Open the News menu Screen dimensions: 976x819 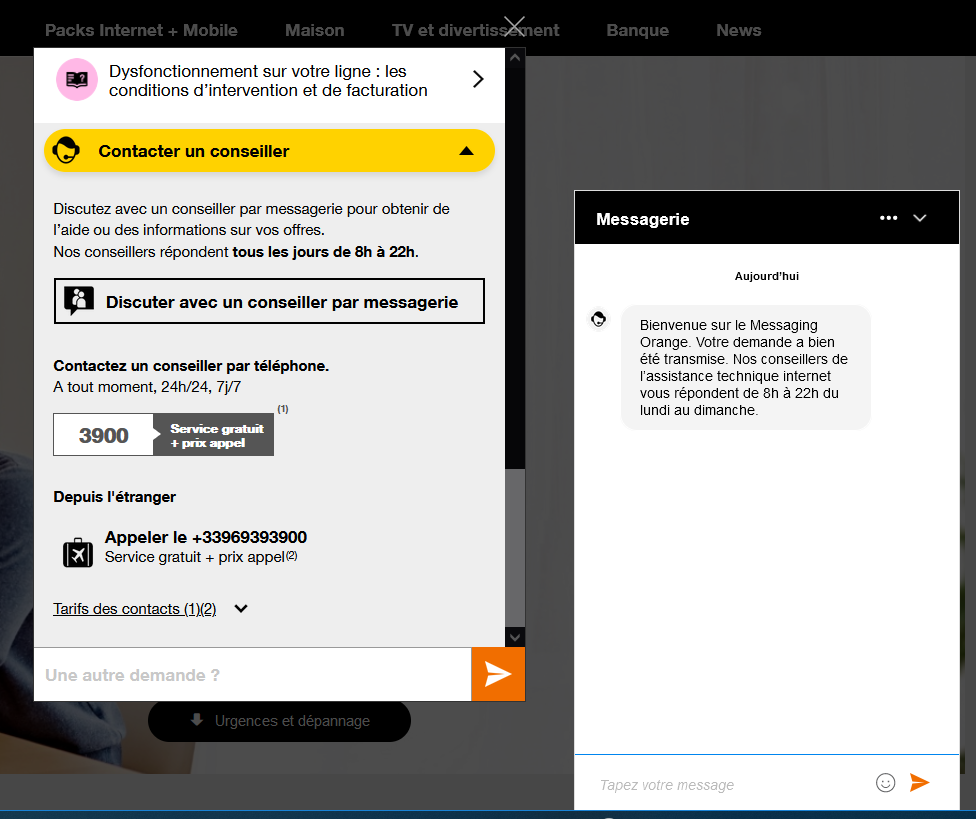(738, 30)
